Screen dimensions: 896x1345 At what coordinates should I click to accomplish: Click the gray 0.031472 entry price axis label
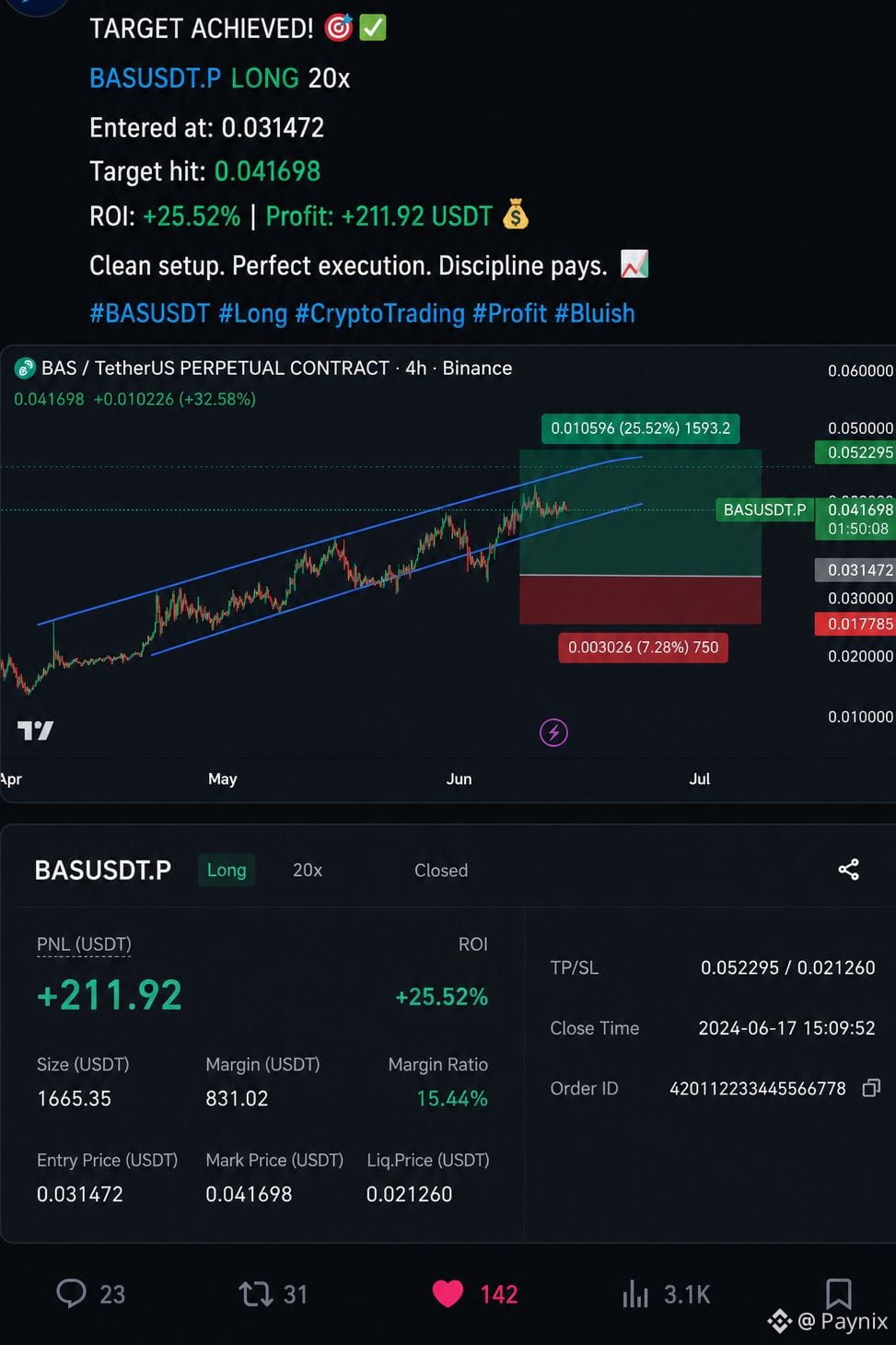point(855,569)
